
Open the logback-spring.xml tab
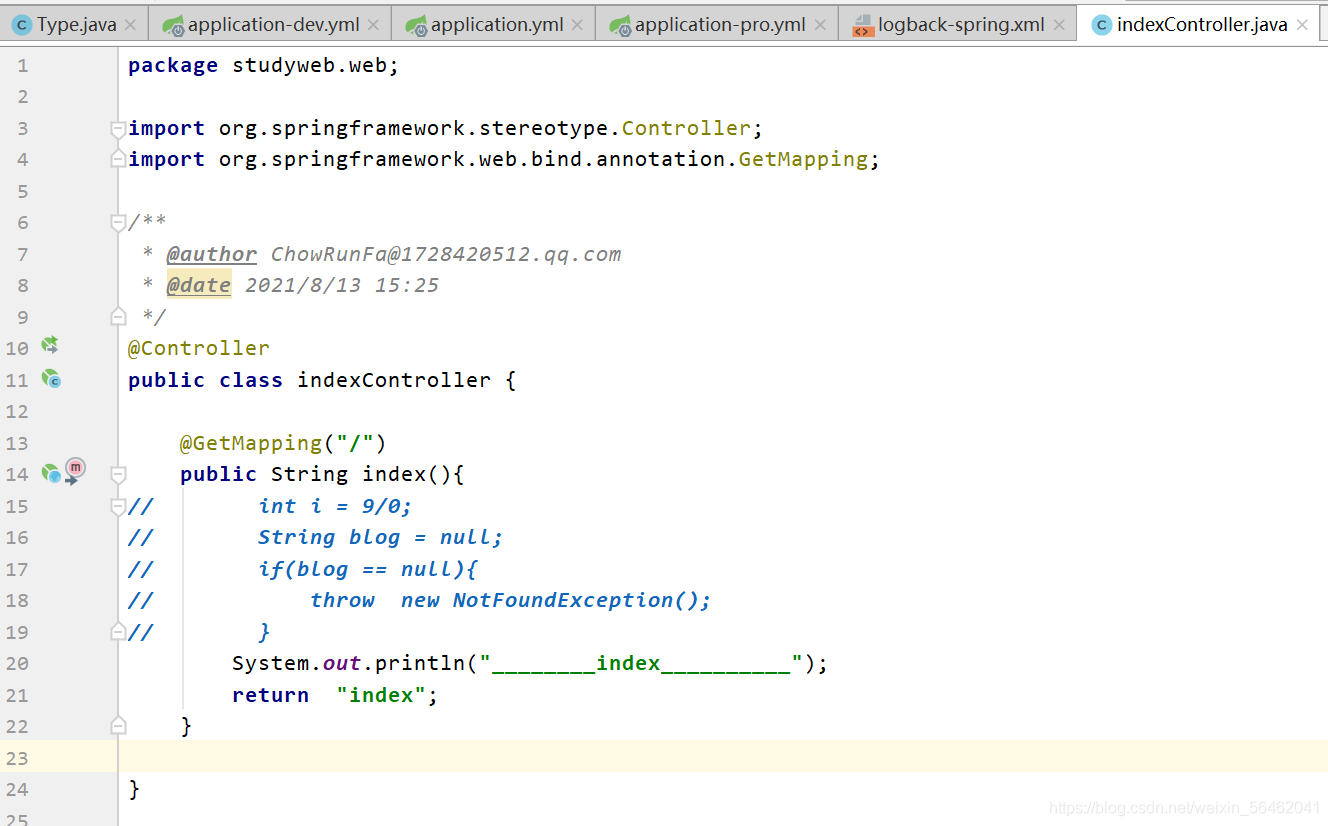pos(960,25)
